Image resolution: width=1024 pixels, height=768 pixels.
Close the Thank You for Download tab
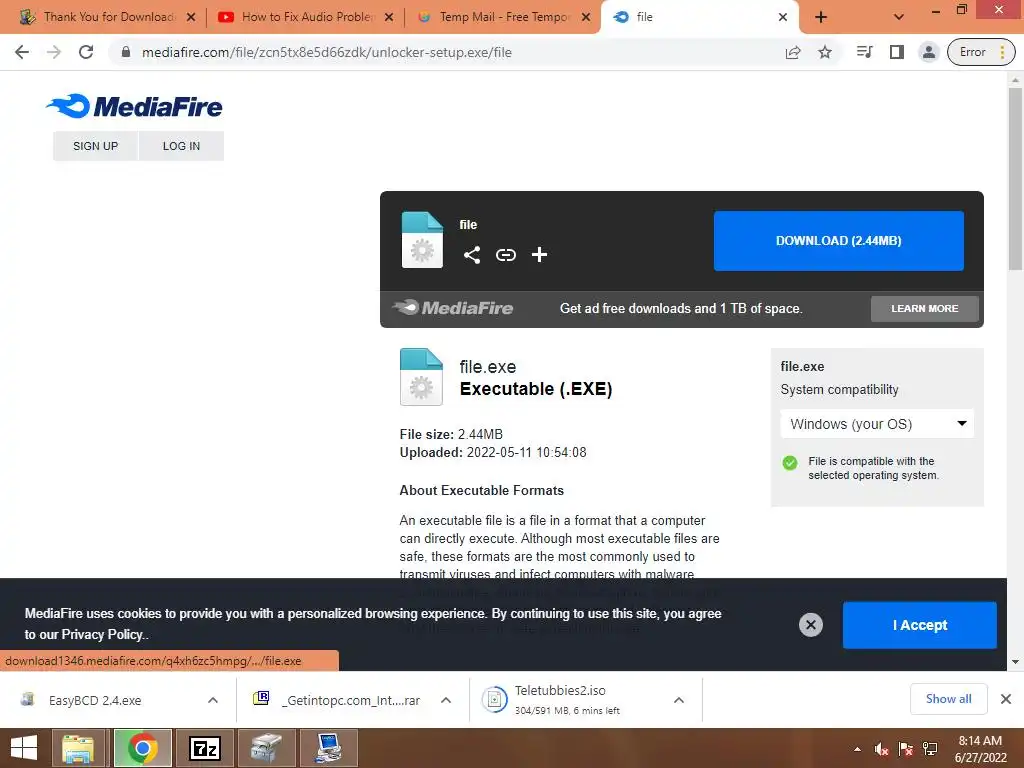pos(191,17)
